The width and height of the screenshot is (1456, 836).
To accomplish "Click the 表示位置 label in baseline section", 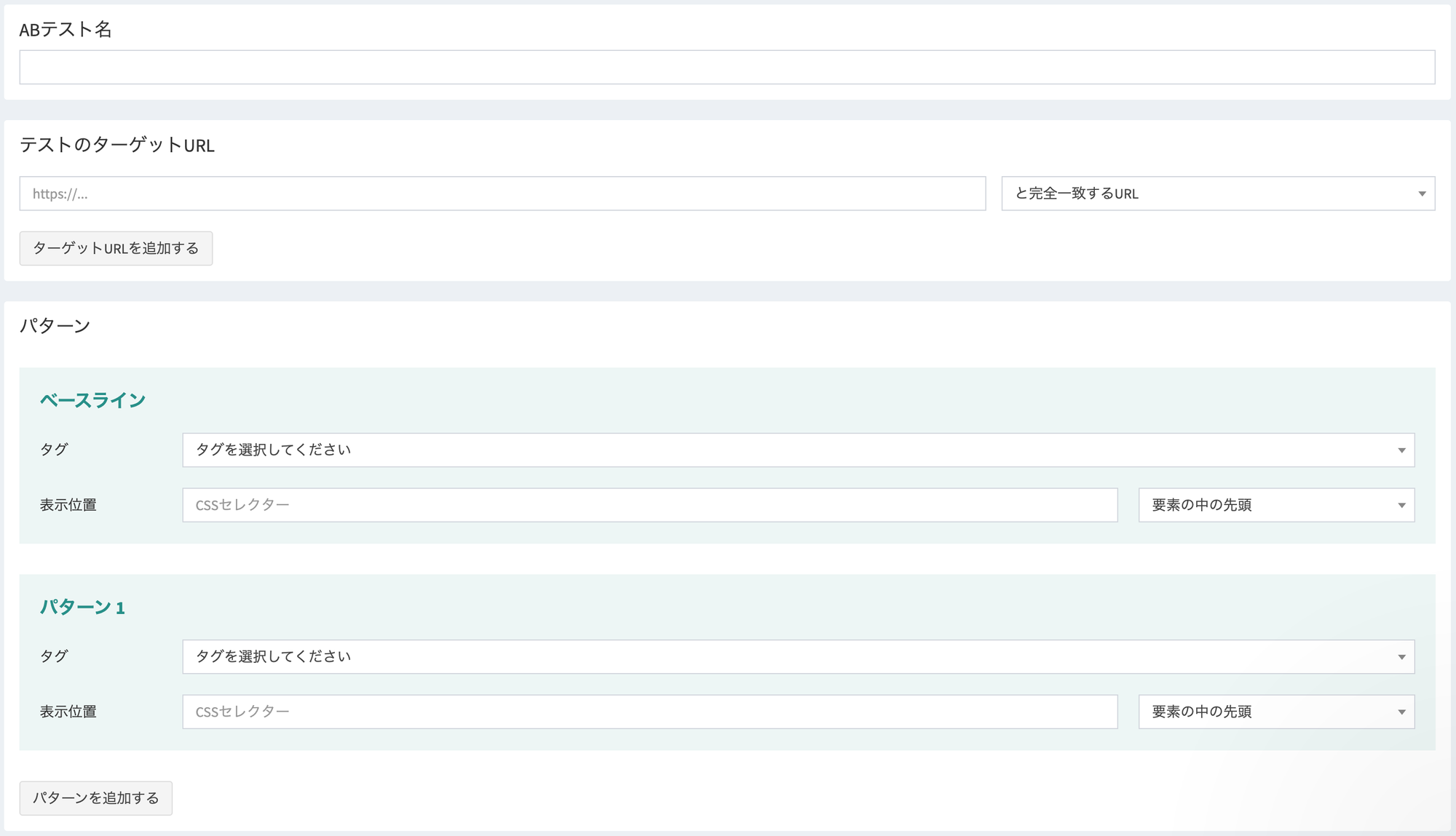I will click(68, 505).
